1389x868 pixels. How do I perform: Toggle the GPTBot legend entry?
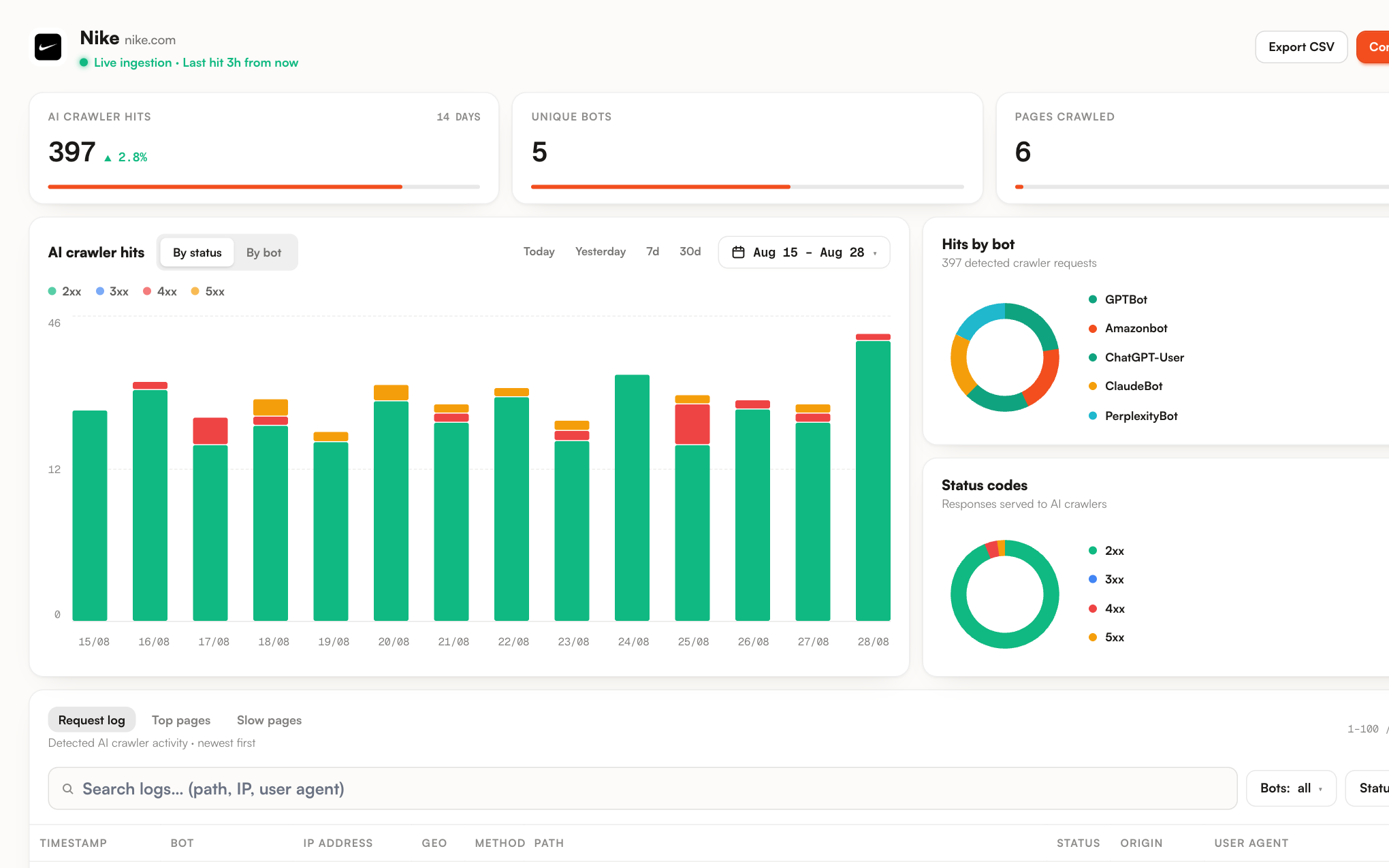click(x=1118, y=300)
